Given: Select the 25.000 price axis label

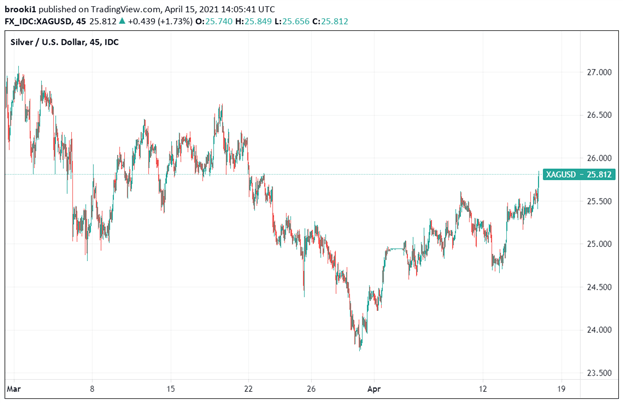Looking at the screenshot, I should click(x=599, y=244).
